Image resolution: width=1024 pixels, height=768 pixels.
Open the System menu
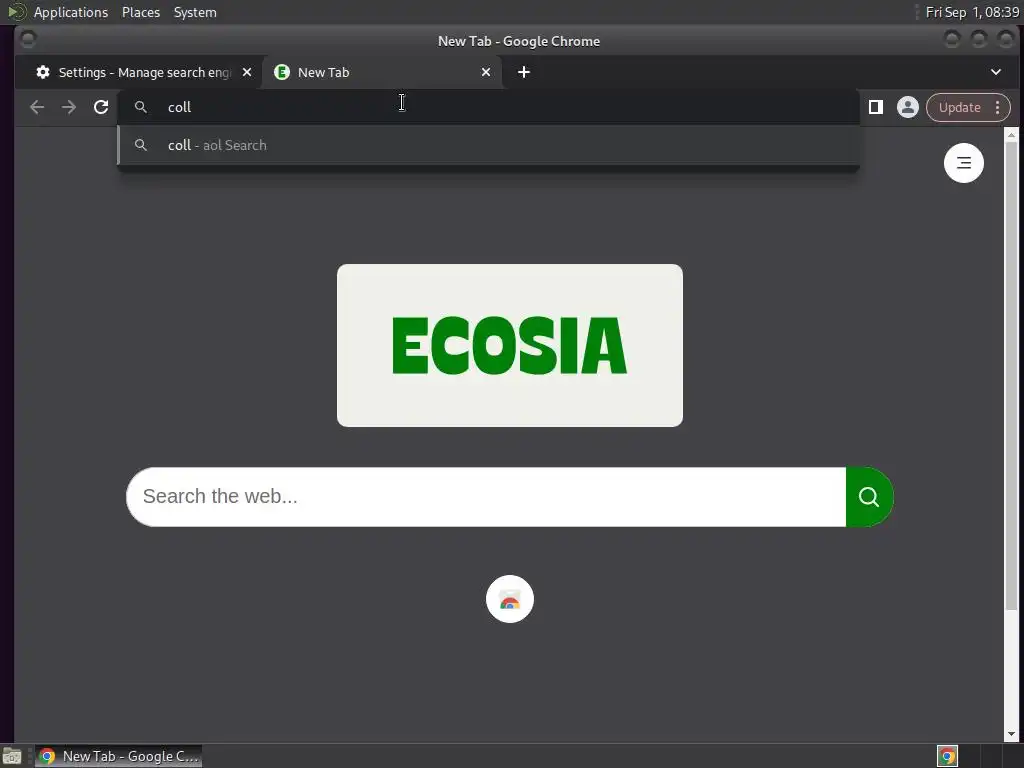coord(195,12)
